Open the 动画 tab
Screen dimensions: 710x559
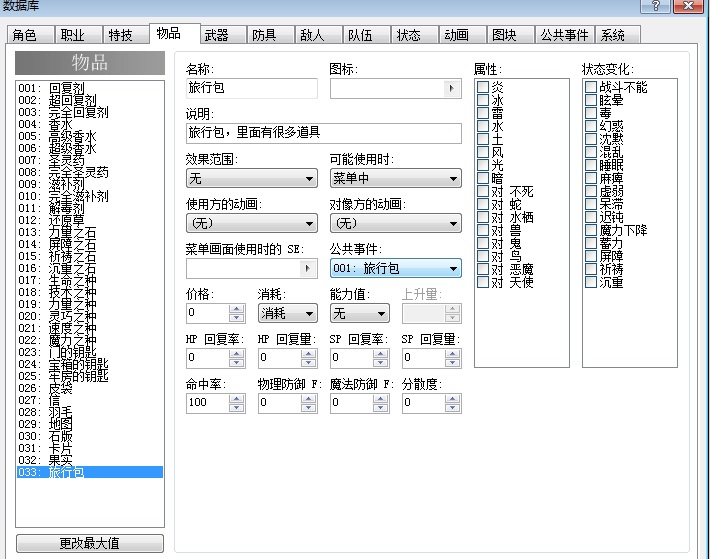click(462, 35)
